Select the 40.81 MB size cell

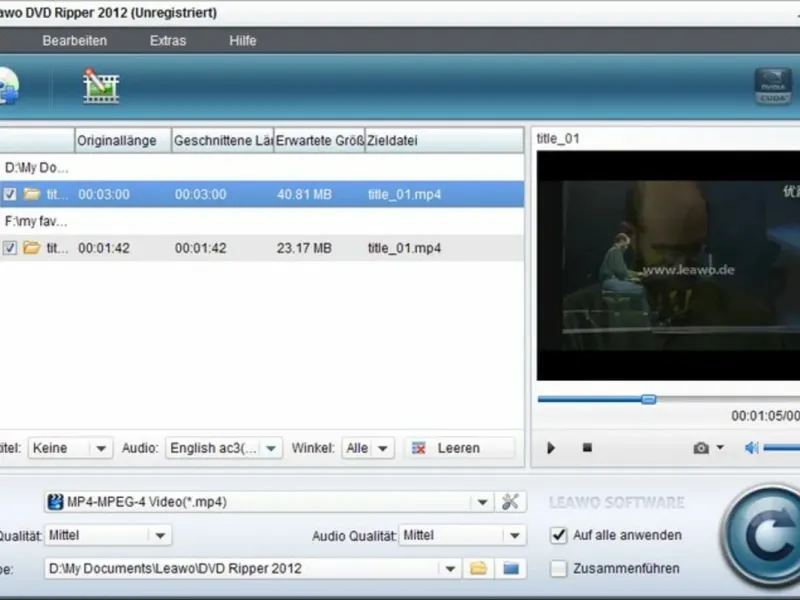point(304,194)
